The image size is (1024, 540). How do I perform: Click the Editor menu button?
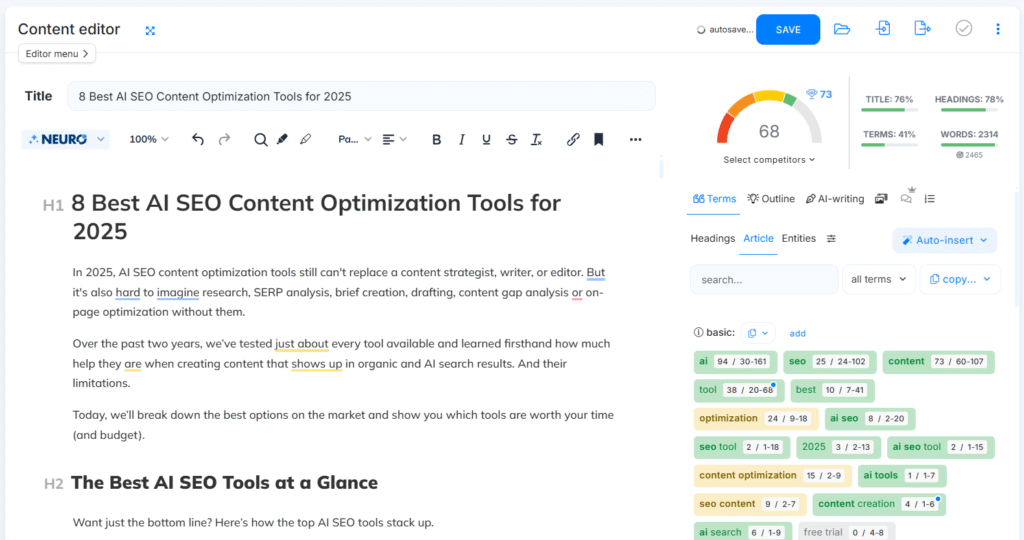tap(57, 53)
